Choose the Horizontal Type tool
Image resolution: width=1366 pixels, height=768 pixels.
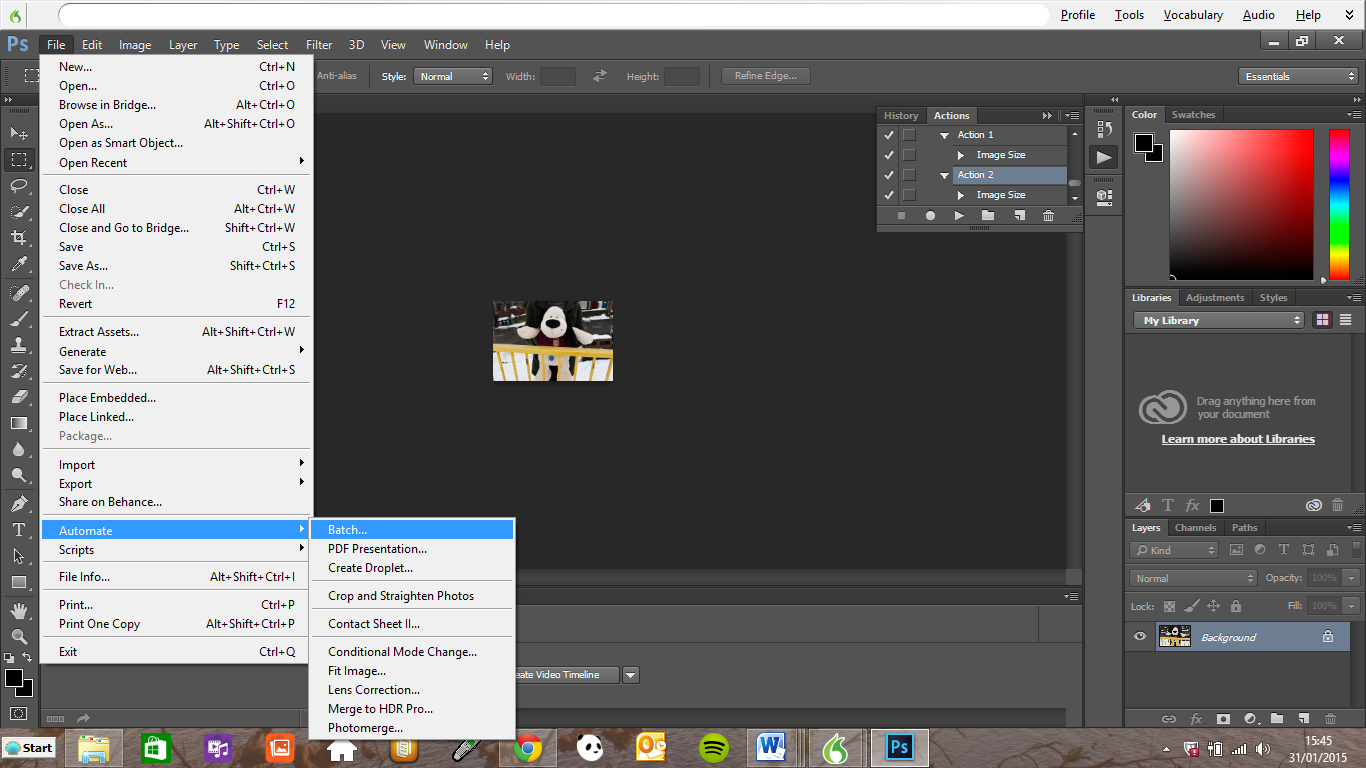20,531
